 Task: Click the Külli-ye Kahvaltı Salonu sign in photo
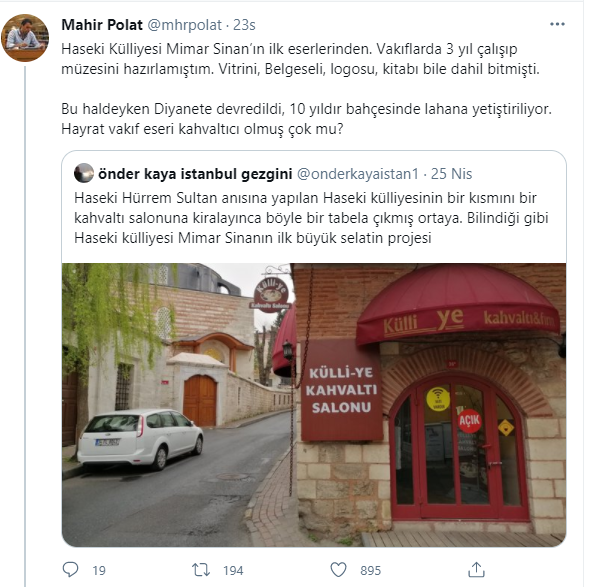tap(341, 390)
